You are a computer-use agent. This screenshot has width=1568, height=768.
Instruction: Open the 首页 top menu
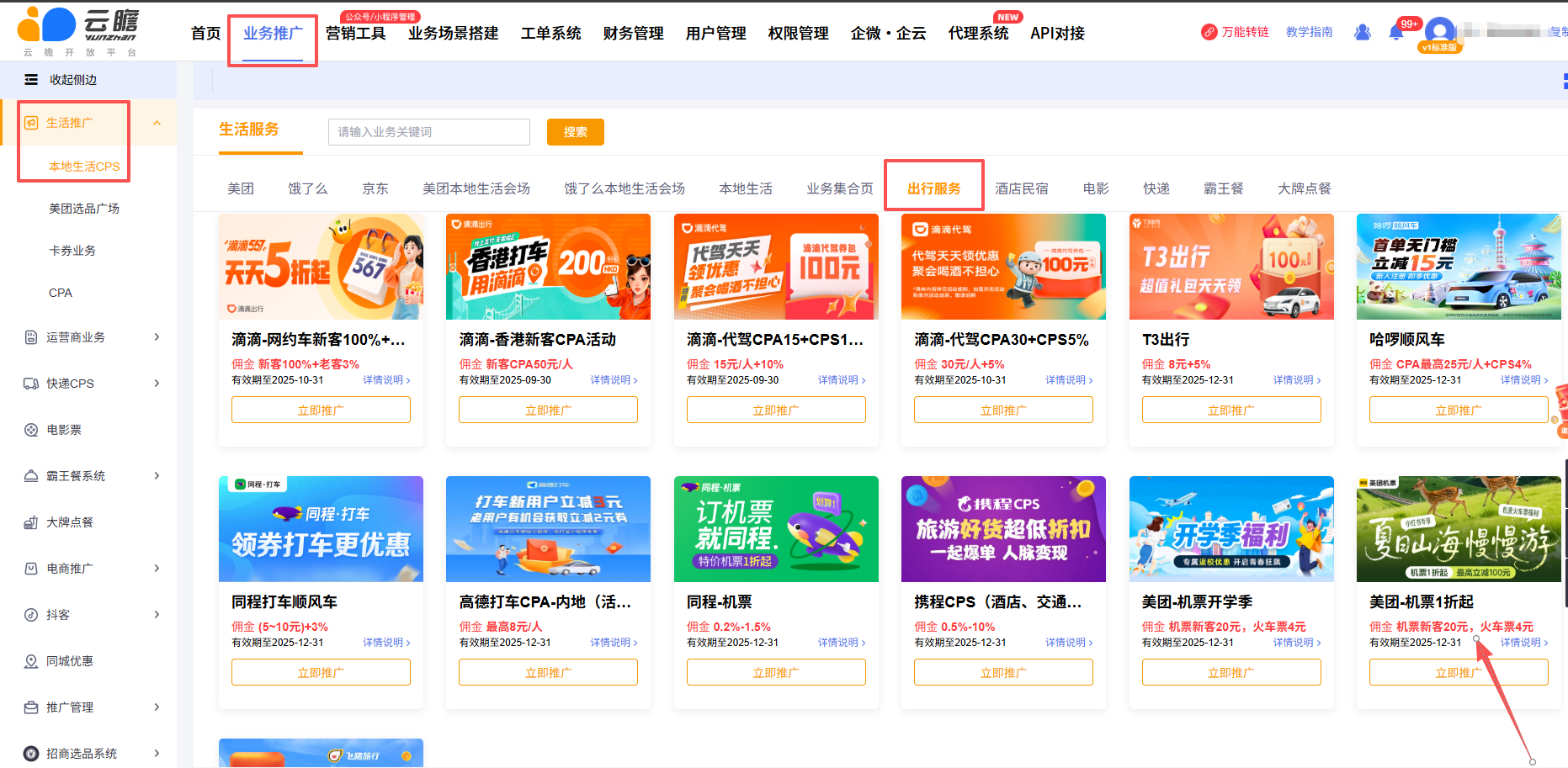tap(205, 34)
